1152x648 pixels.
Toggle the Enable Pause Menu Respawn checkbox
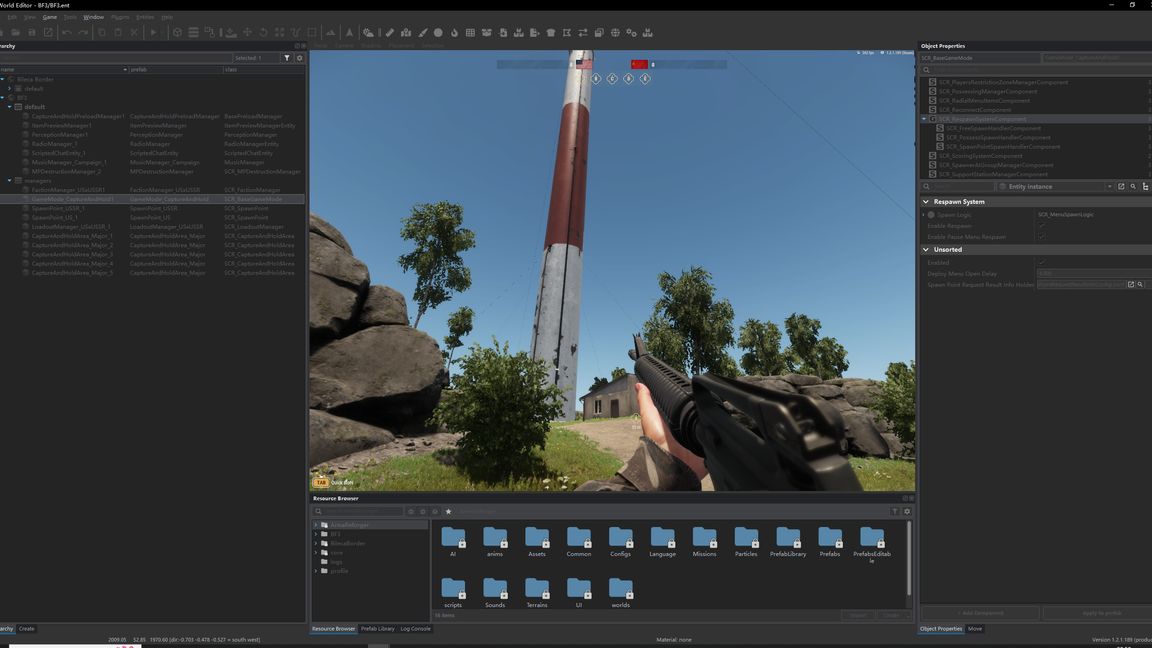1041,237
